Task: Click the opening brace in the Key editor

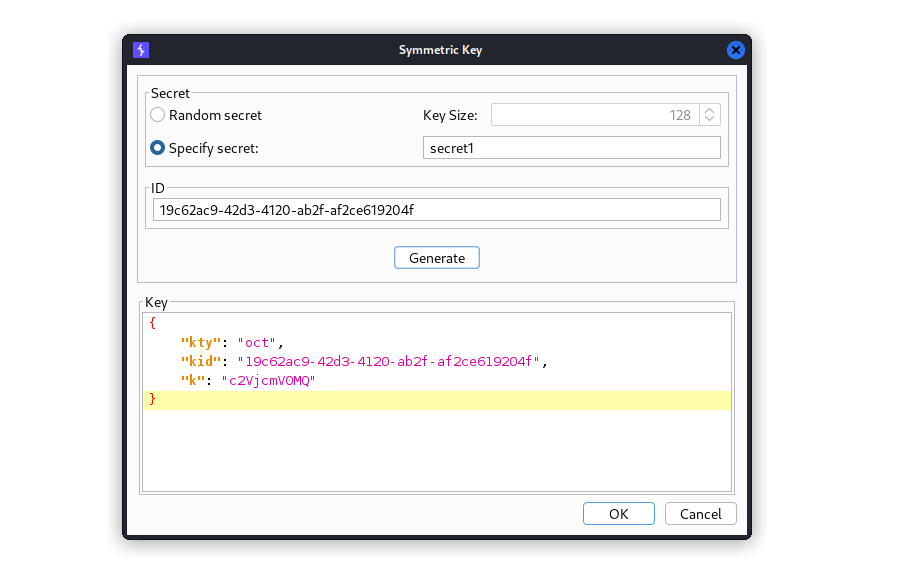Action: pyautogui.click(x=152, y=323)
